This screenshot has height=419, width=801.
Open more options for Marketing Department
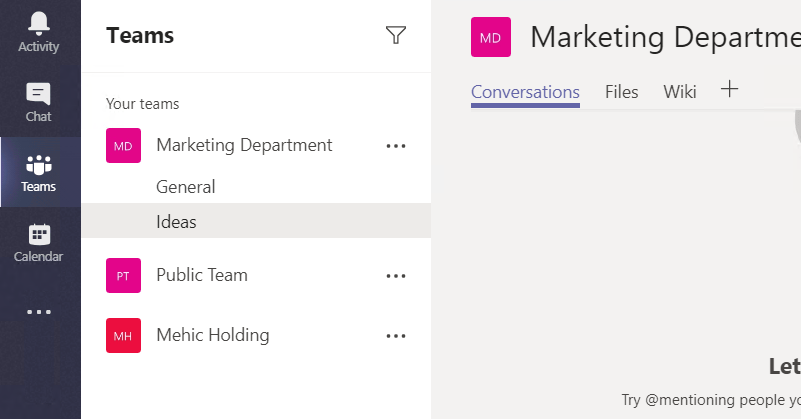click(x=396, y=146)
